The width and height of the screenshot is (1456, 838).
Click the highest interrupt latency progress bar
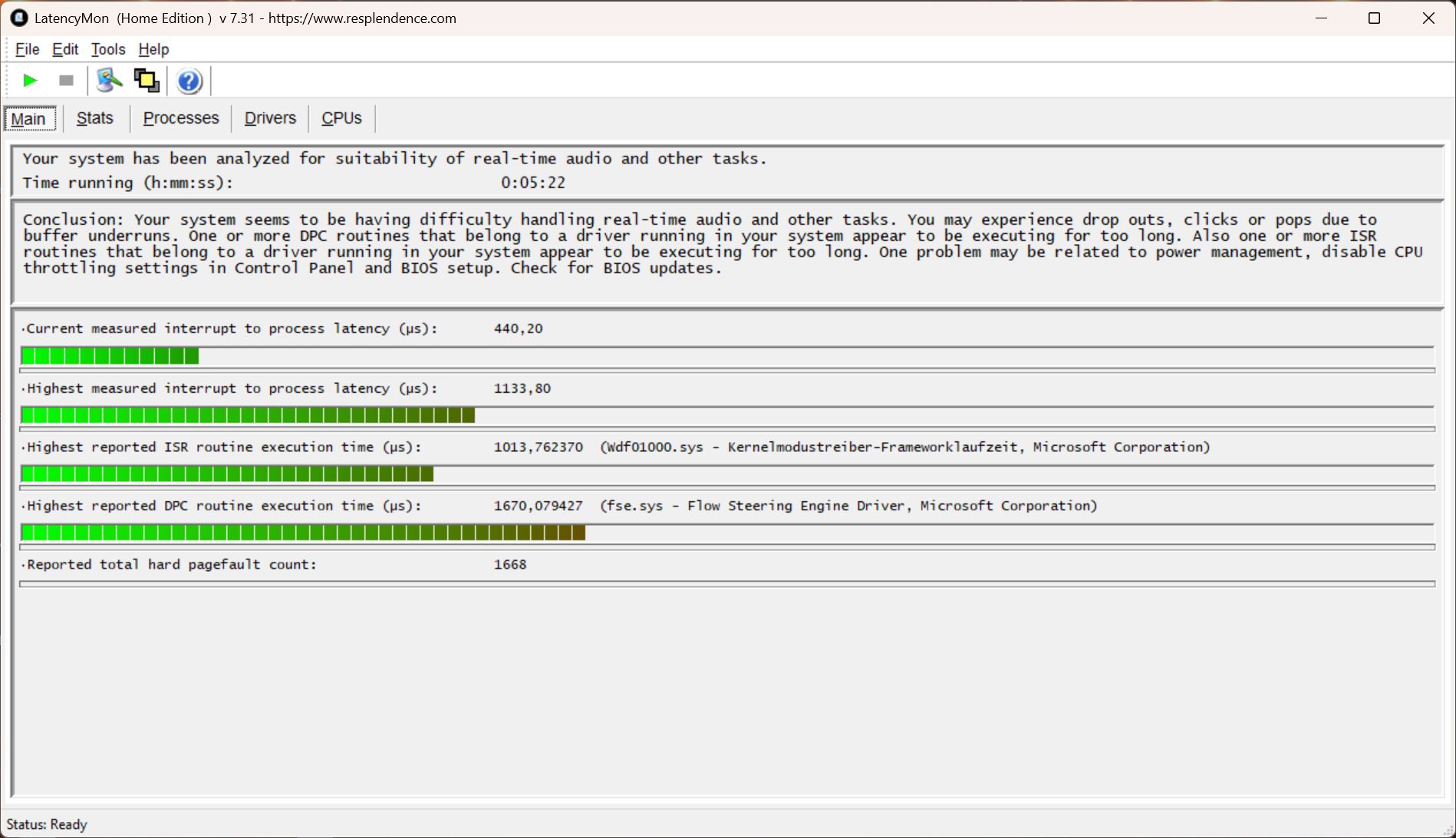click(727, 416)
